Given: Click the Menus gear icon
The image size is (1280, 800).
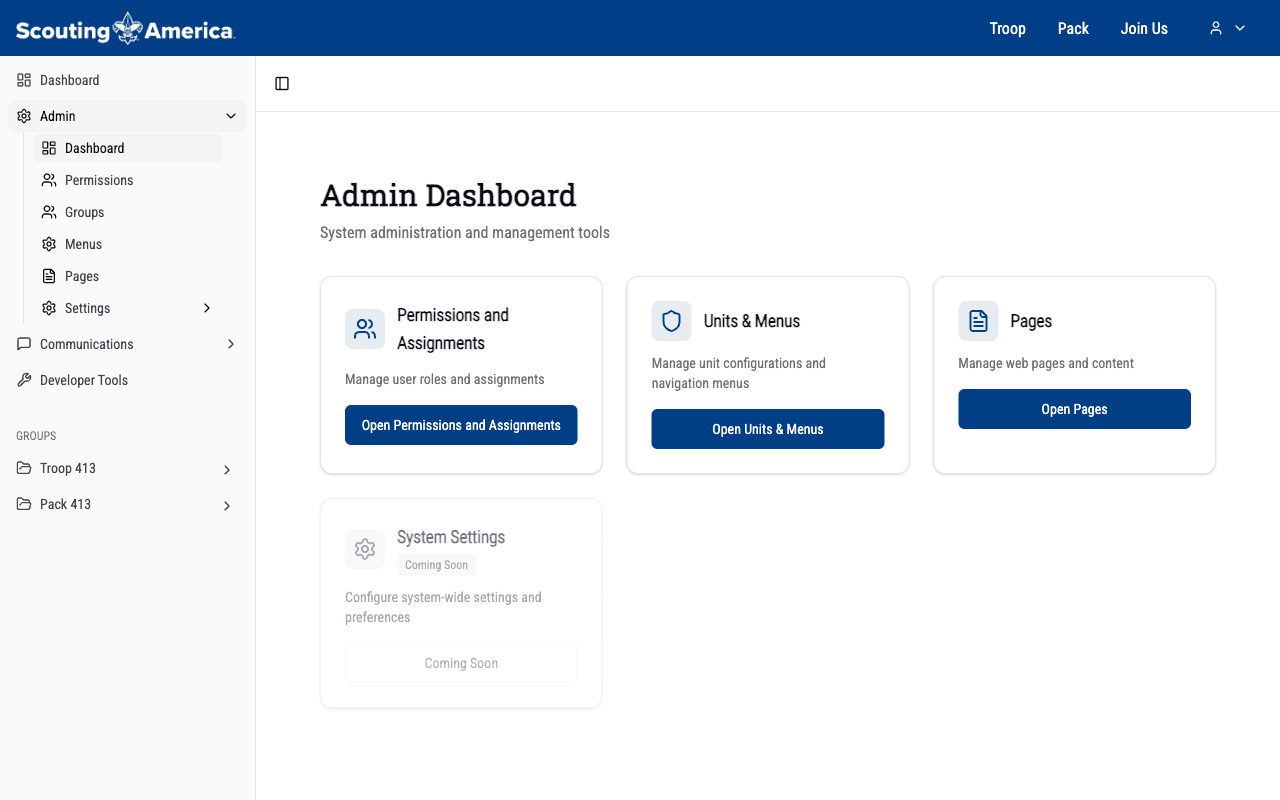Looking at the screenshot, I should [x=49, y=244].
